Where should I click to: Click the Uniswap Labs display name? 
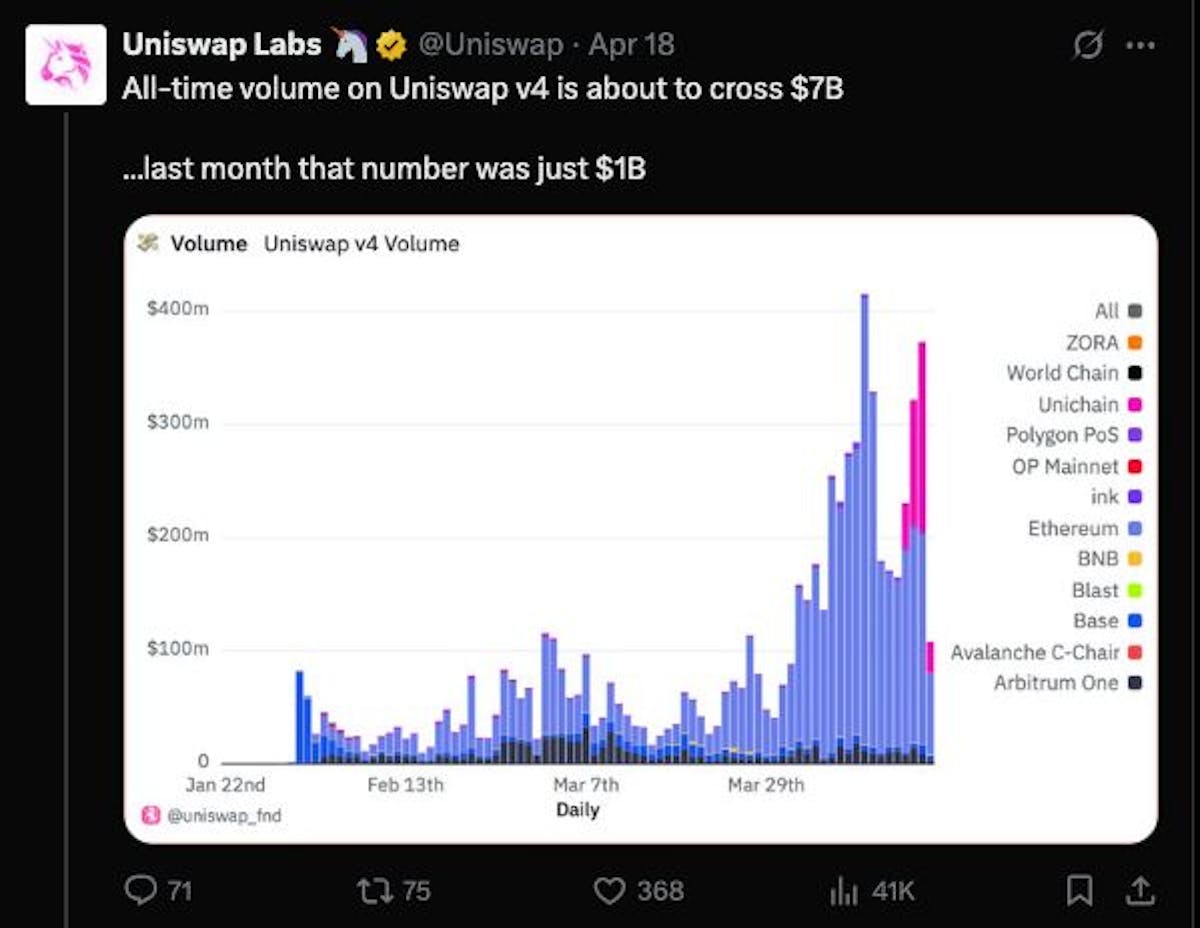click(221, 44)
